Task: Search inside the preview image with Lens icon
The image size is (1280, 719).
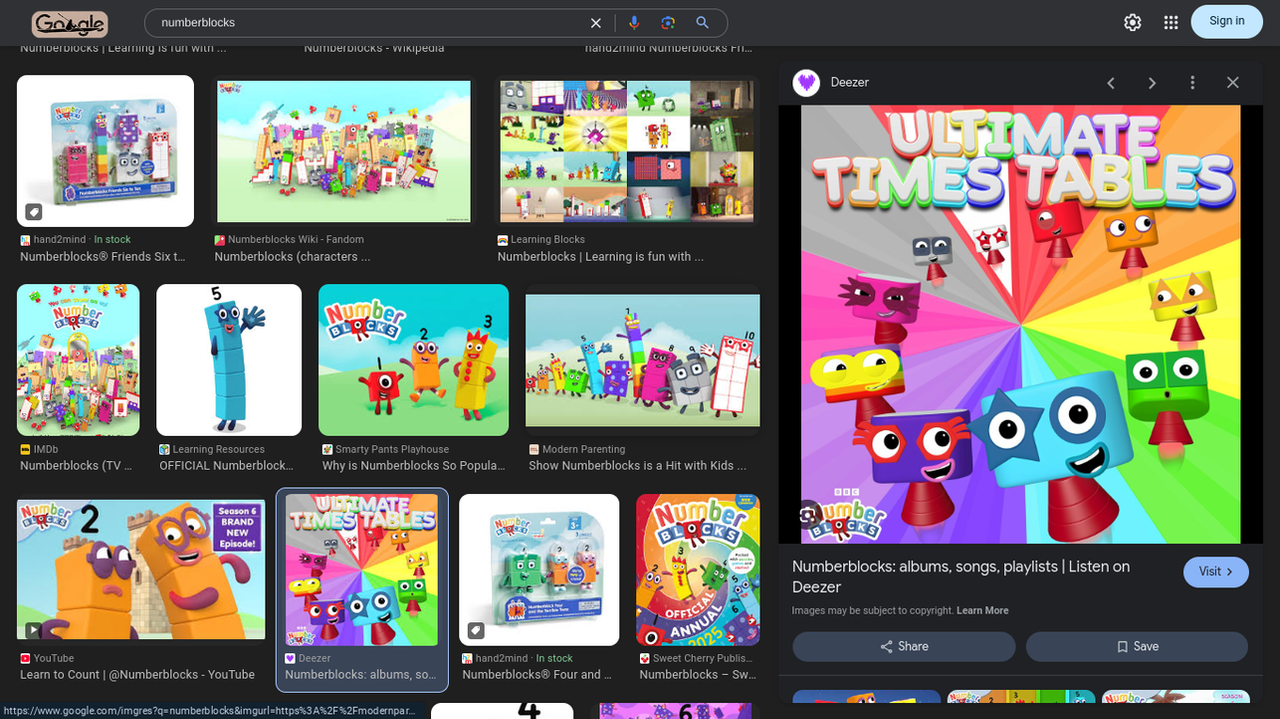Action: tap(808, 516)
